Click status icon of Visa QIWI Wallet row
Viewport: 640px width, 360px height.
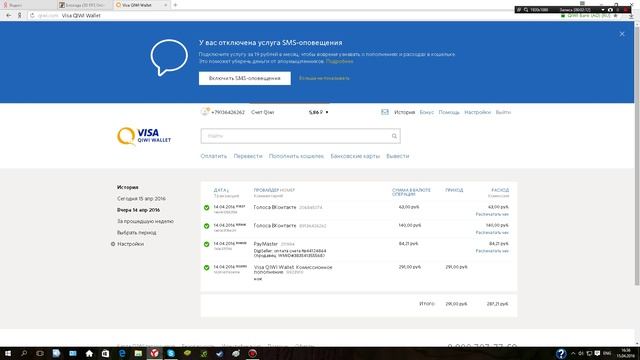point(207,268)
